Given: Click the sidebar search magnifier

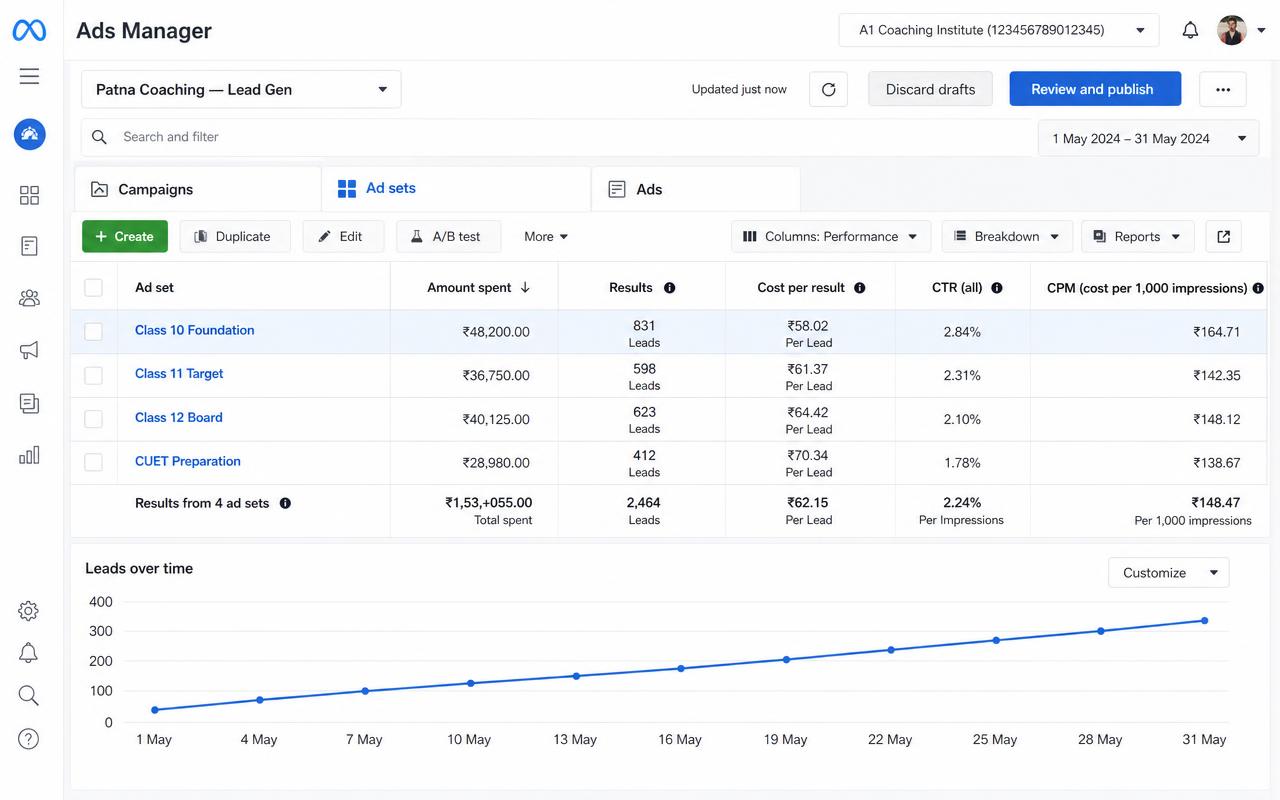Looking at the screenshot, I should (x=29, y=696).
